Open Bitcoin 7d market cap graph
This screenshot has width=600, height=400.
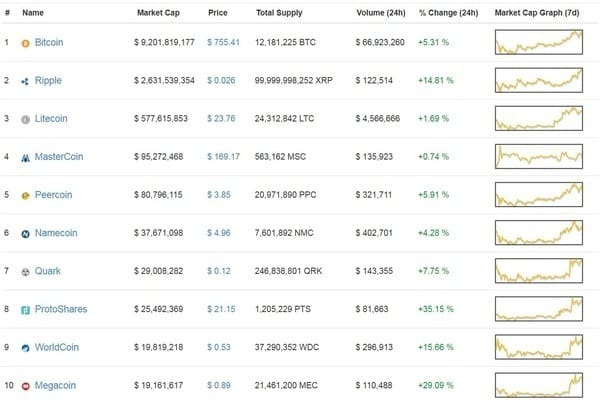[x=538, y=43]
